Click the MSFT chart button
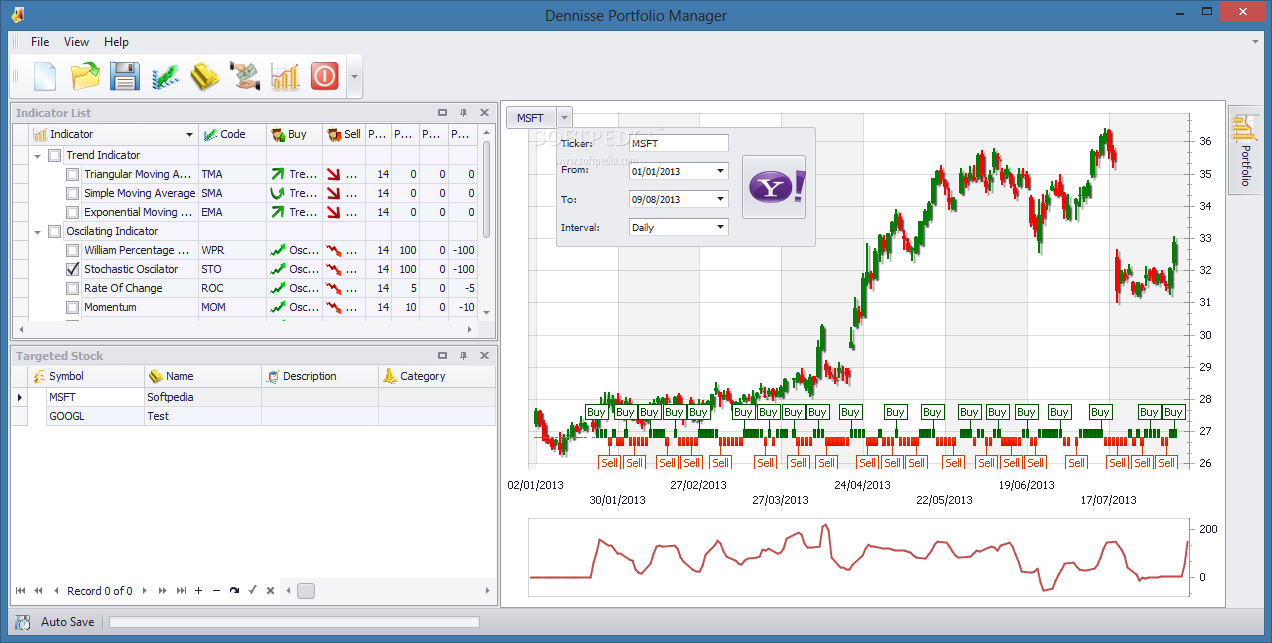 point(531,118)
